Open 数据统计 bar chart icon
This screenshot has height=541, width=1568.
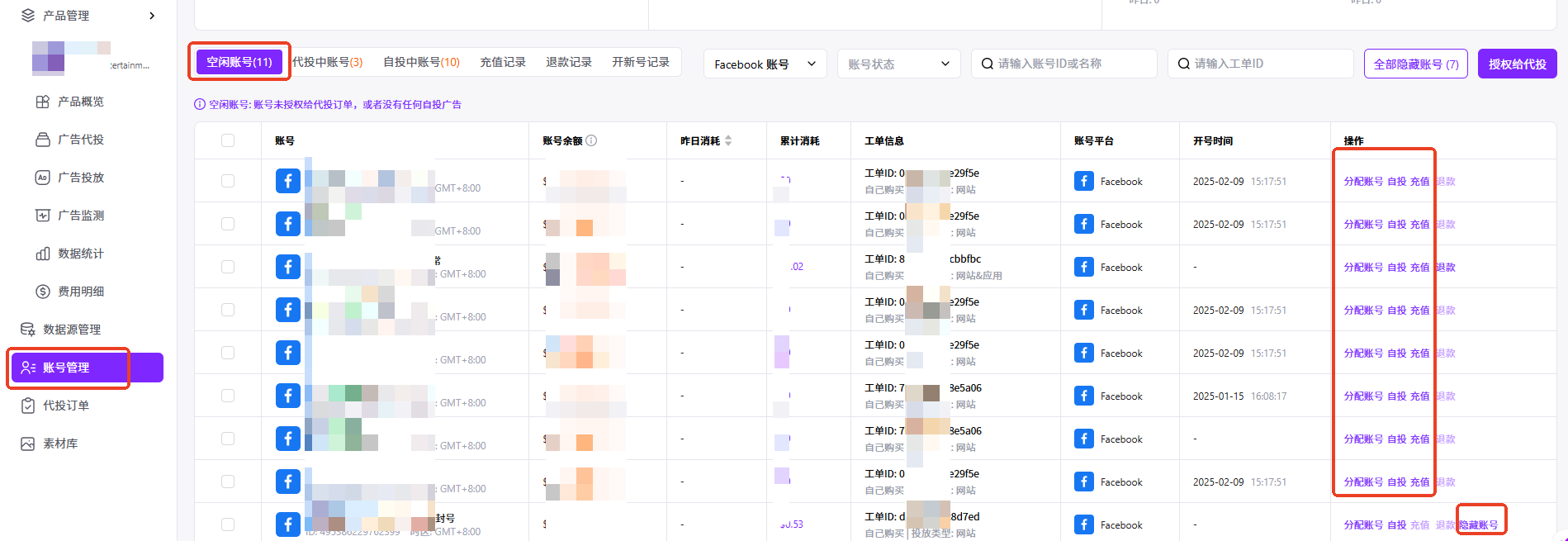tap(43, 254)
